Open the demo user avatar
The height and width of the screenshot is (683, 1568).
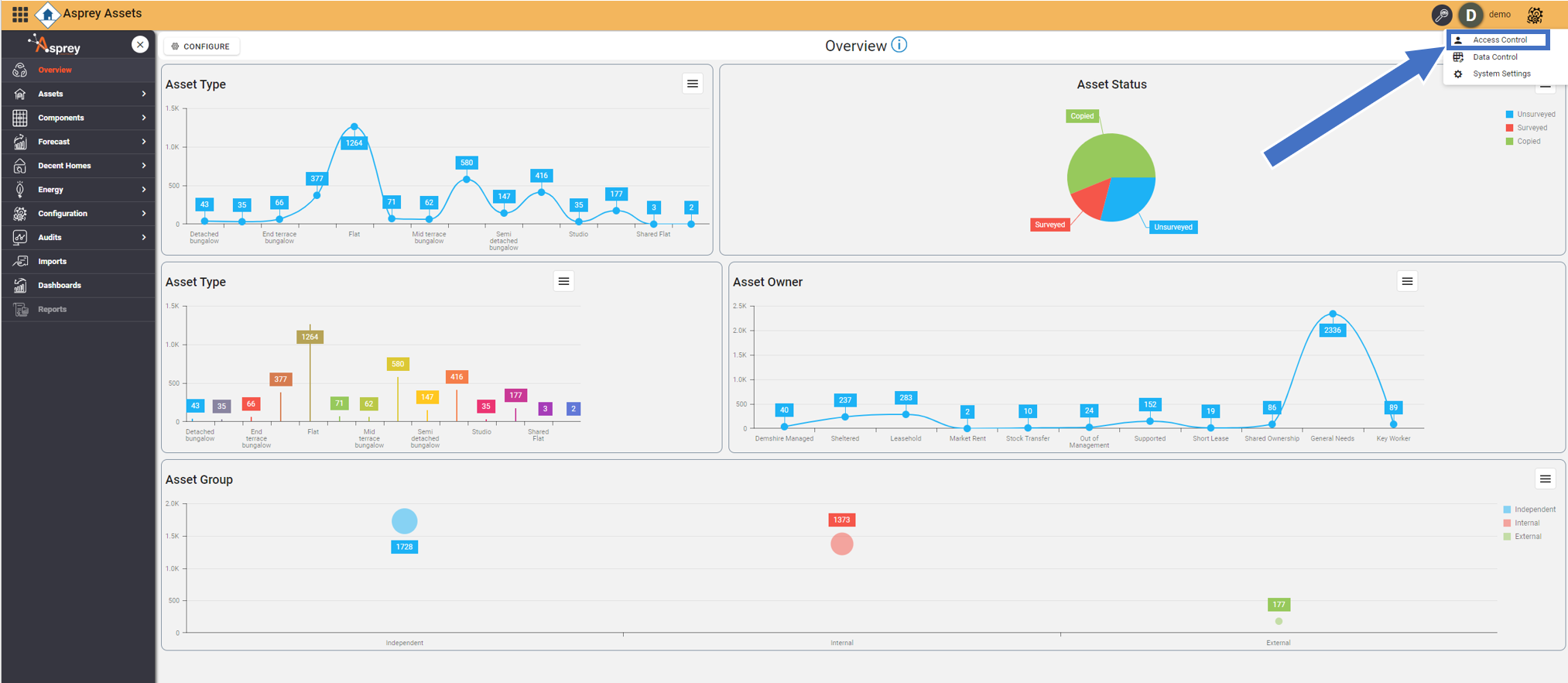[x=1470, y=15]
